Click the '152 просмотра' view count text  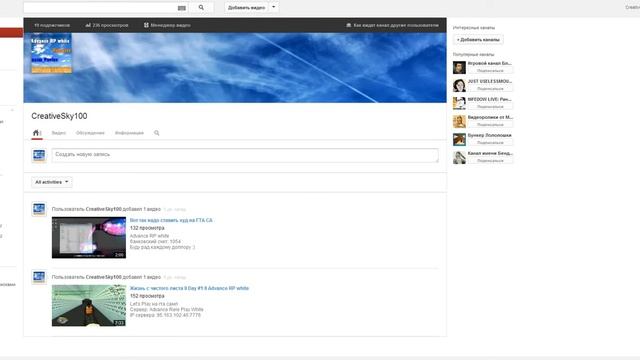tap(147, 296)
